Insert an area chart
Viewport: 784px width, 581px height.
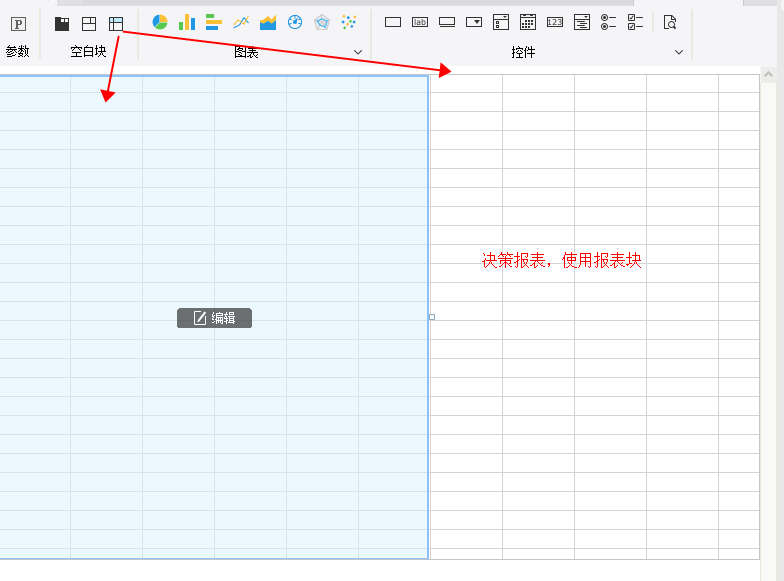point(268,22)
